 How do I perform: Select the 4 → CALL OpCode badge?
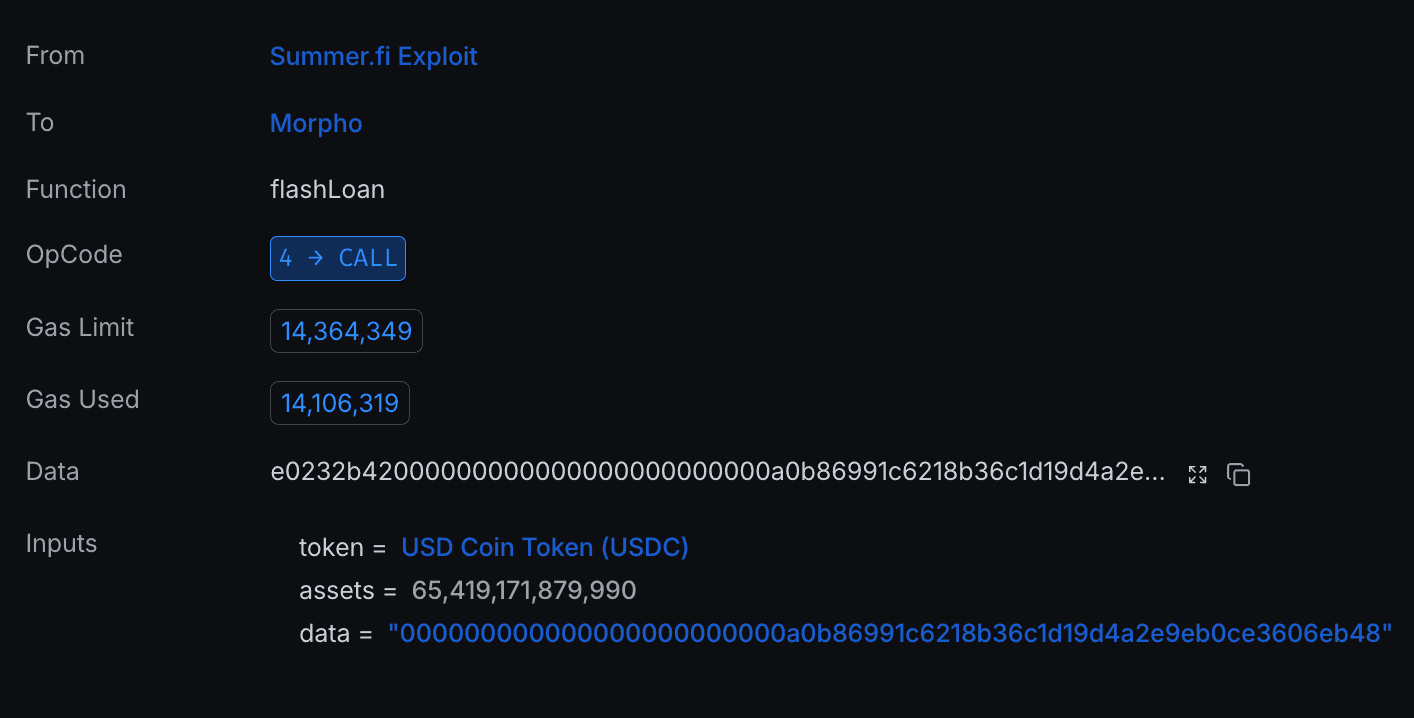point(338,258)
